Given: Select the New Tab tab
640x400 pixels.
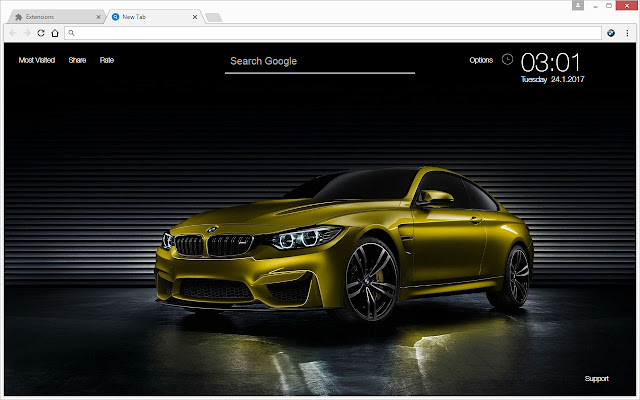Looking at the screenshot, I should [153, 17].
